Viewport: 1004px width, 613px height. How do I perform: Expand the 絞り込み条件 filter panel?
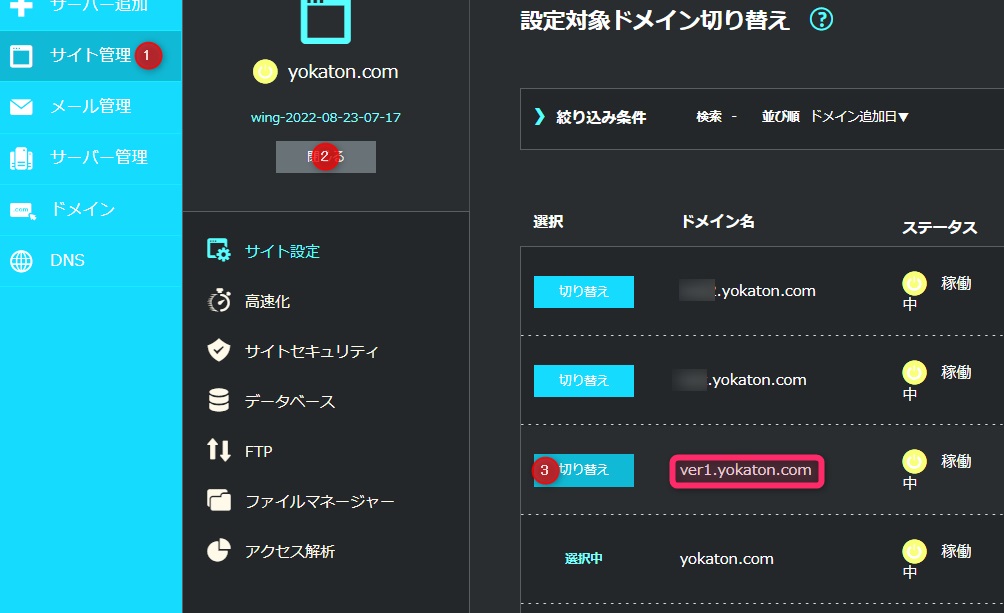(x=589, y=117)
